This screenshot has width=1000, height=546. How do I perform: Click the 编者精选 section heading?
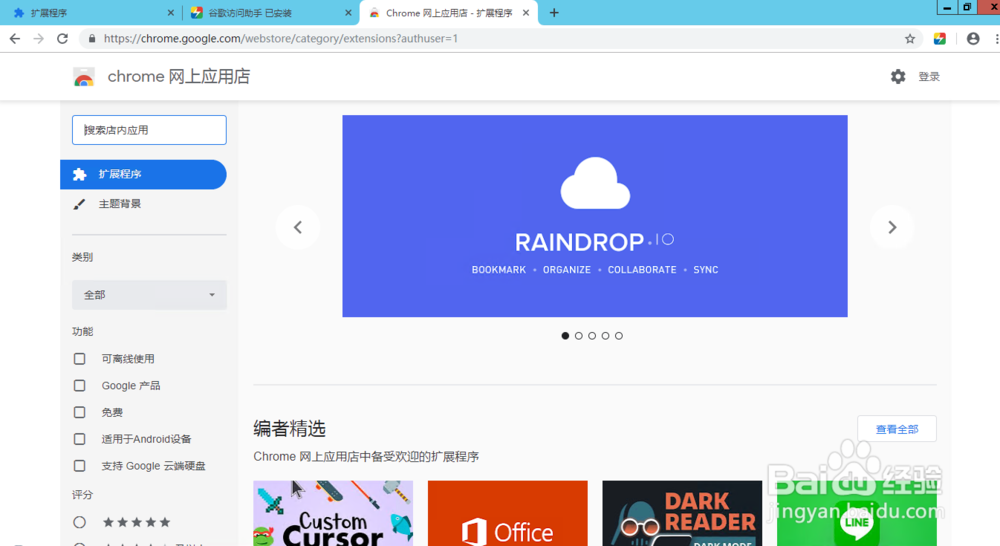pos(290,429)
